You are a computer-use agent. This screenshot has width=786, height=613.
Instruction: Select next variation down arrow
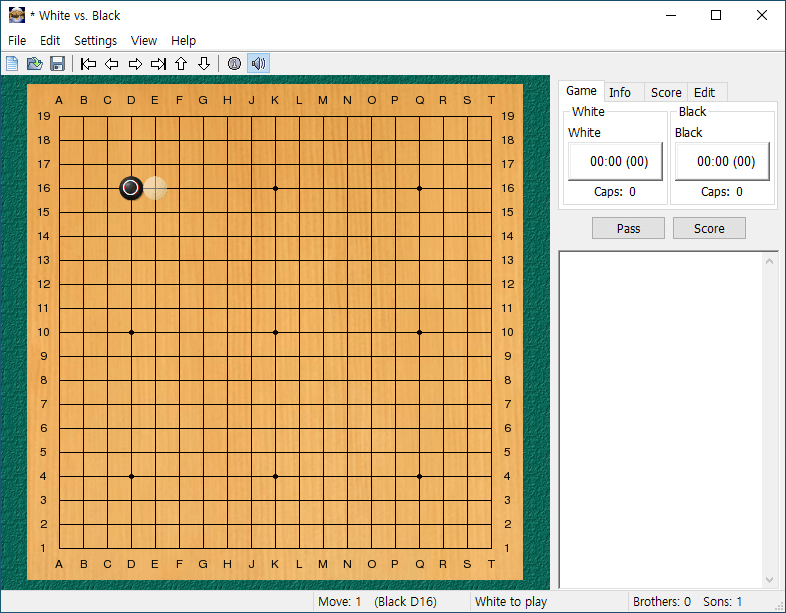(204, 64)
